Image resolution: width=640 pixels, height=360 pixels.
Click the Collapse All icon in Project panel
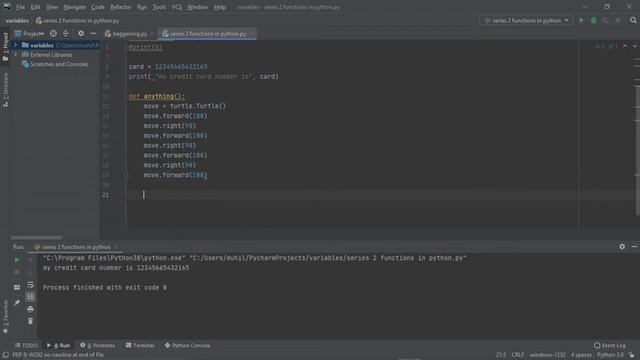(x=66, y=33)
